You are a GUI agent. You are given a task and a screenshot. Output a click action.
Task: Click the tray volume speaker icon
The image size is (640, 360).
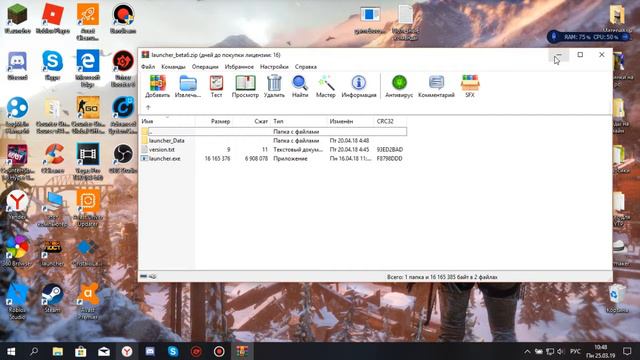[x=560, y=351]
